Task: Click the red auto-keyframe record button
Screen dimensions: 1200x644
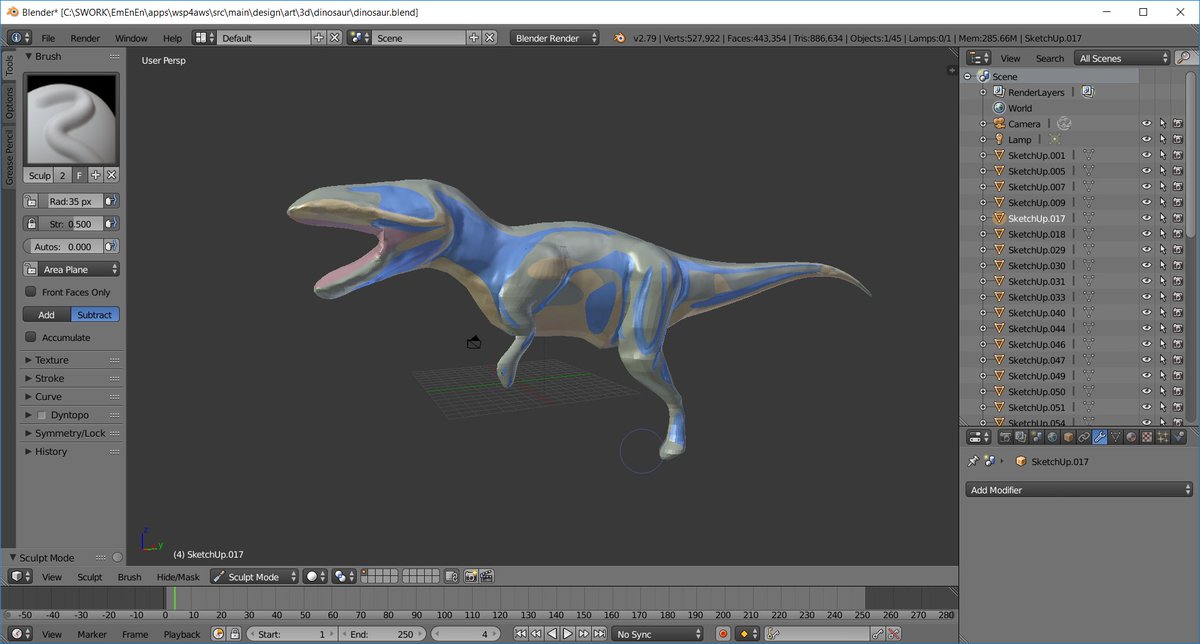Action: (x=723, y=634)
